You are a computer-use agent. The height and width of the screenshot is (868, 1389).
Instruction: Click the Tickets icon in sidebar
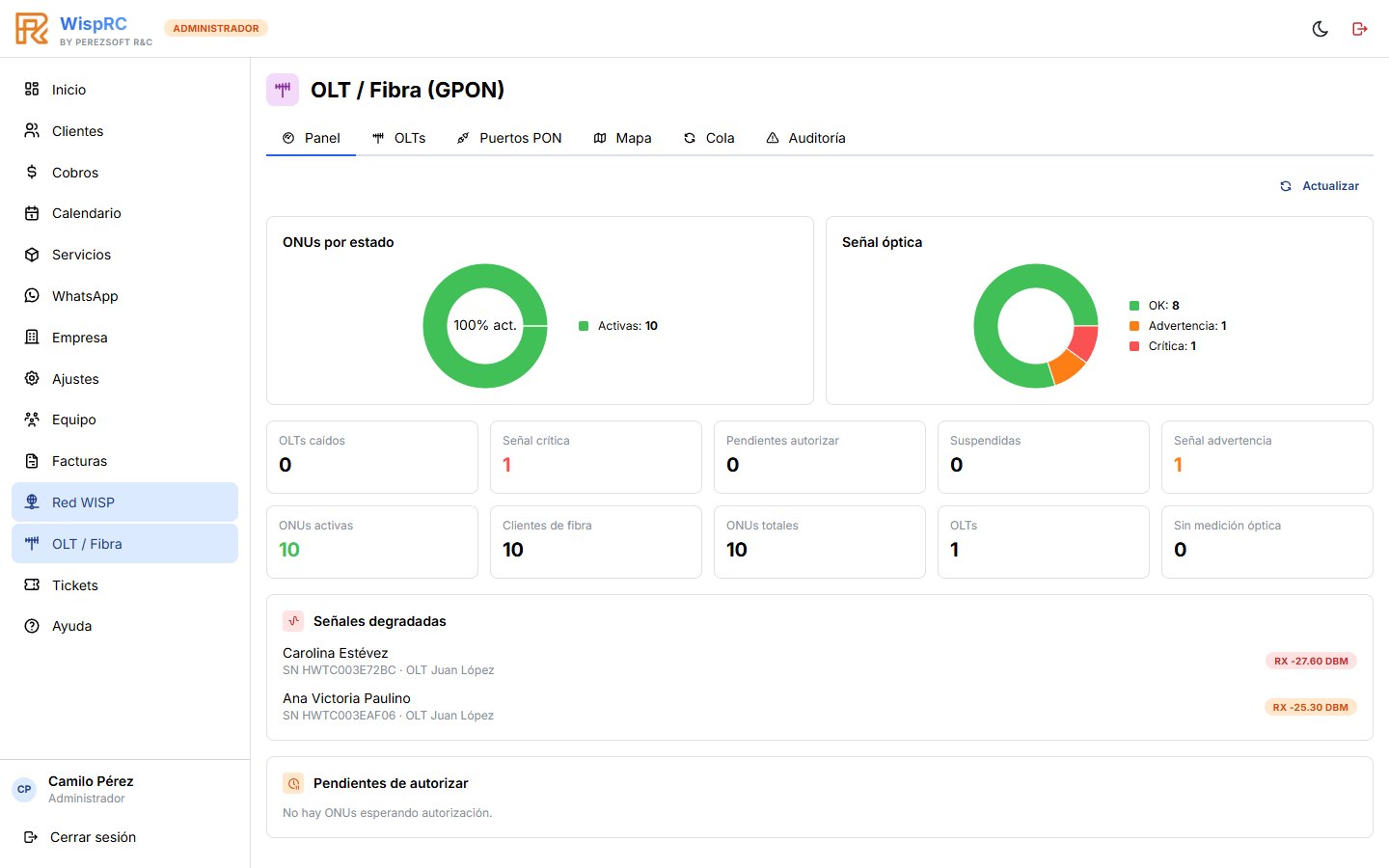(32, 584)
